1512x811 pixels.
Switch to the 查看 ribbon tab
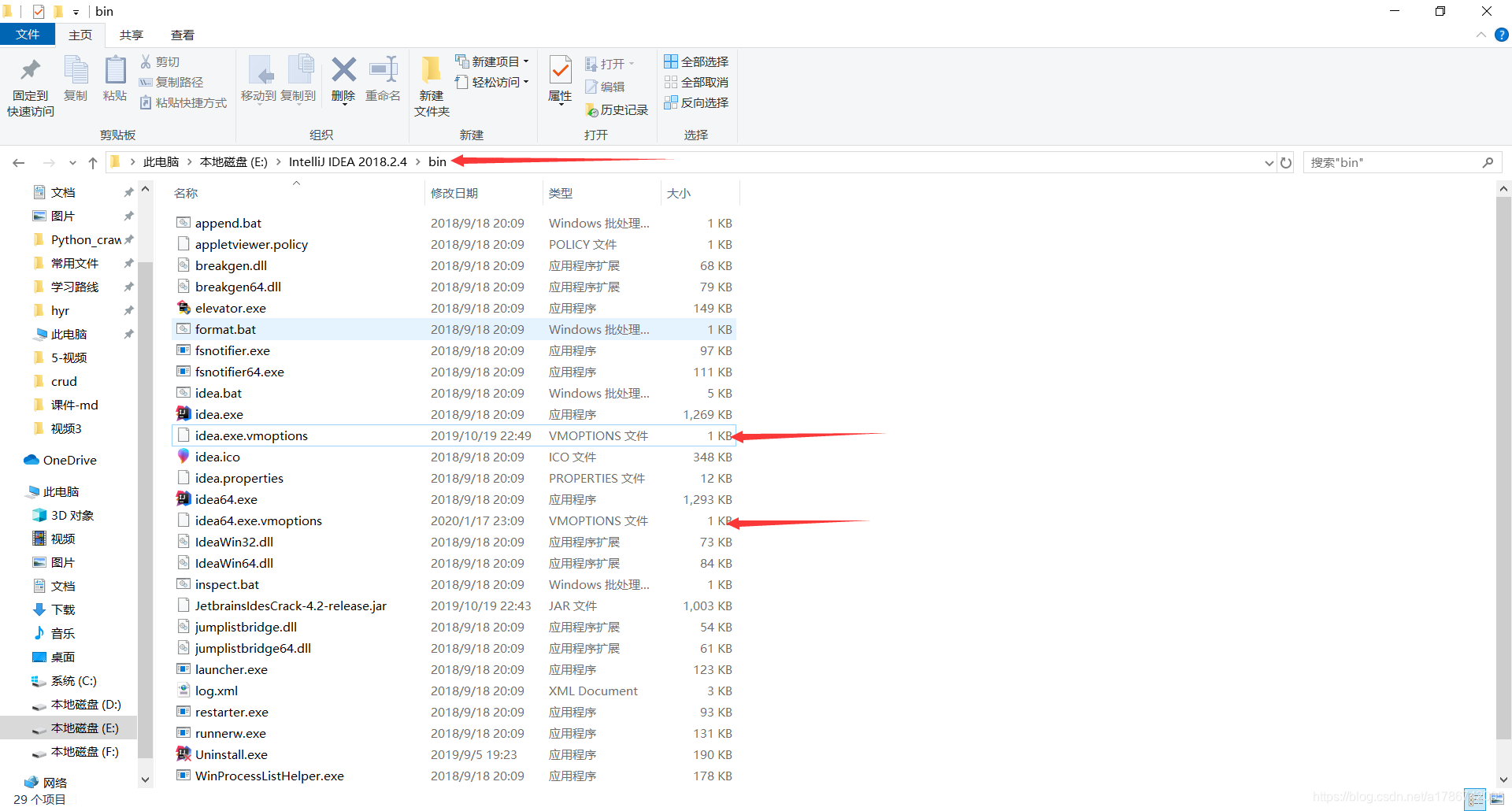(183, 35)
